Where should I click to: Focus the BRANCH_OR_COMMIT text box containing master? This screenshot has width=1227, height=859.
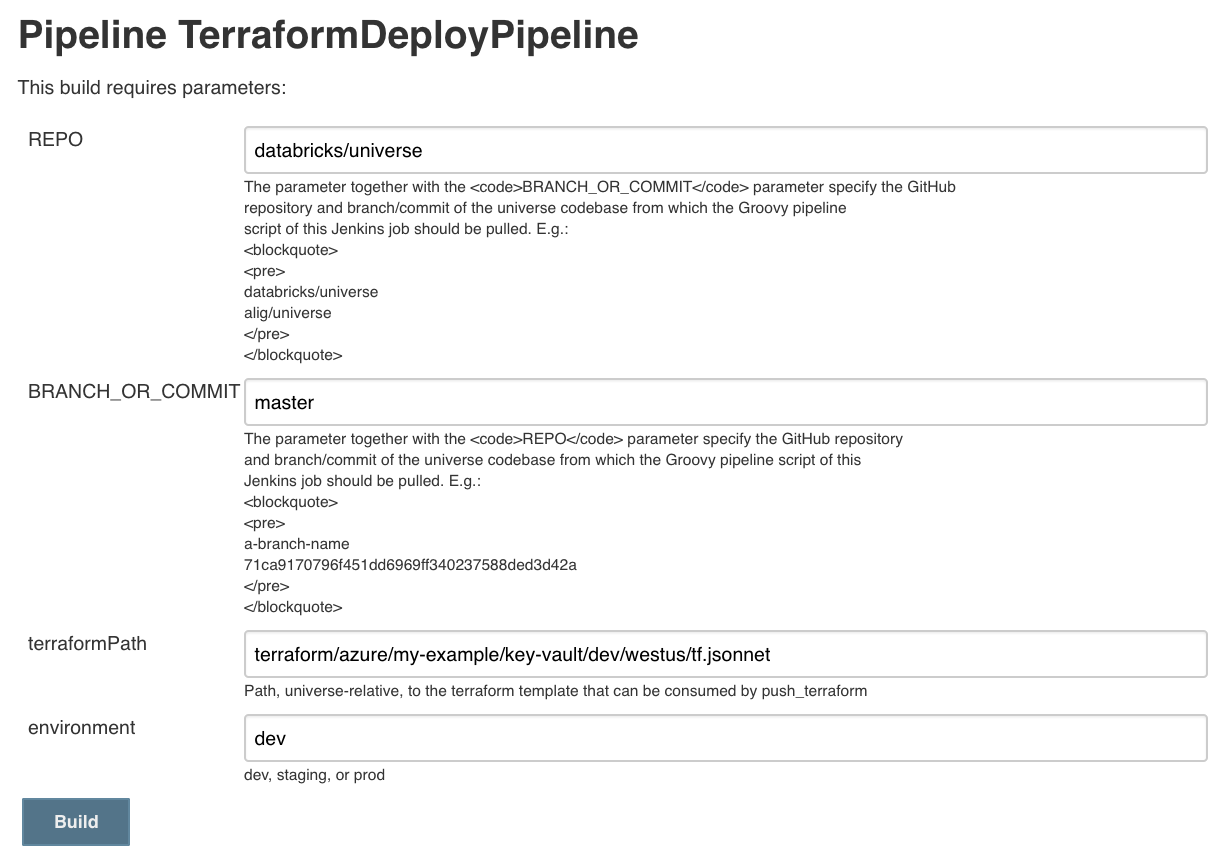click(725, 403)
